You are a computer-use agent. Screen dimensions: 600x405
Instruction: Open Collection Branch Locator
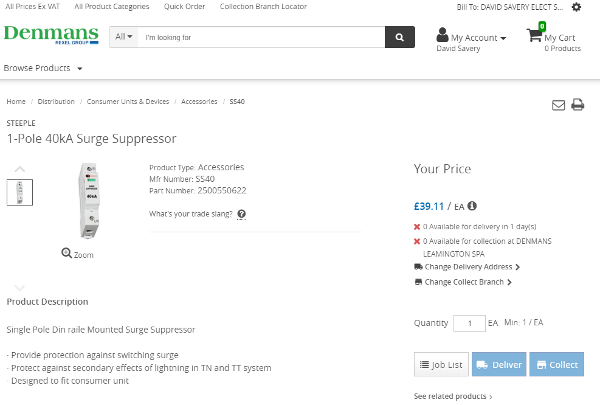[x=263, y=7]
